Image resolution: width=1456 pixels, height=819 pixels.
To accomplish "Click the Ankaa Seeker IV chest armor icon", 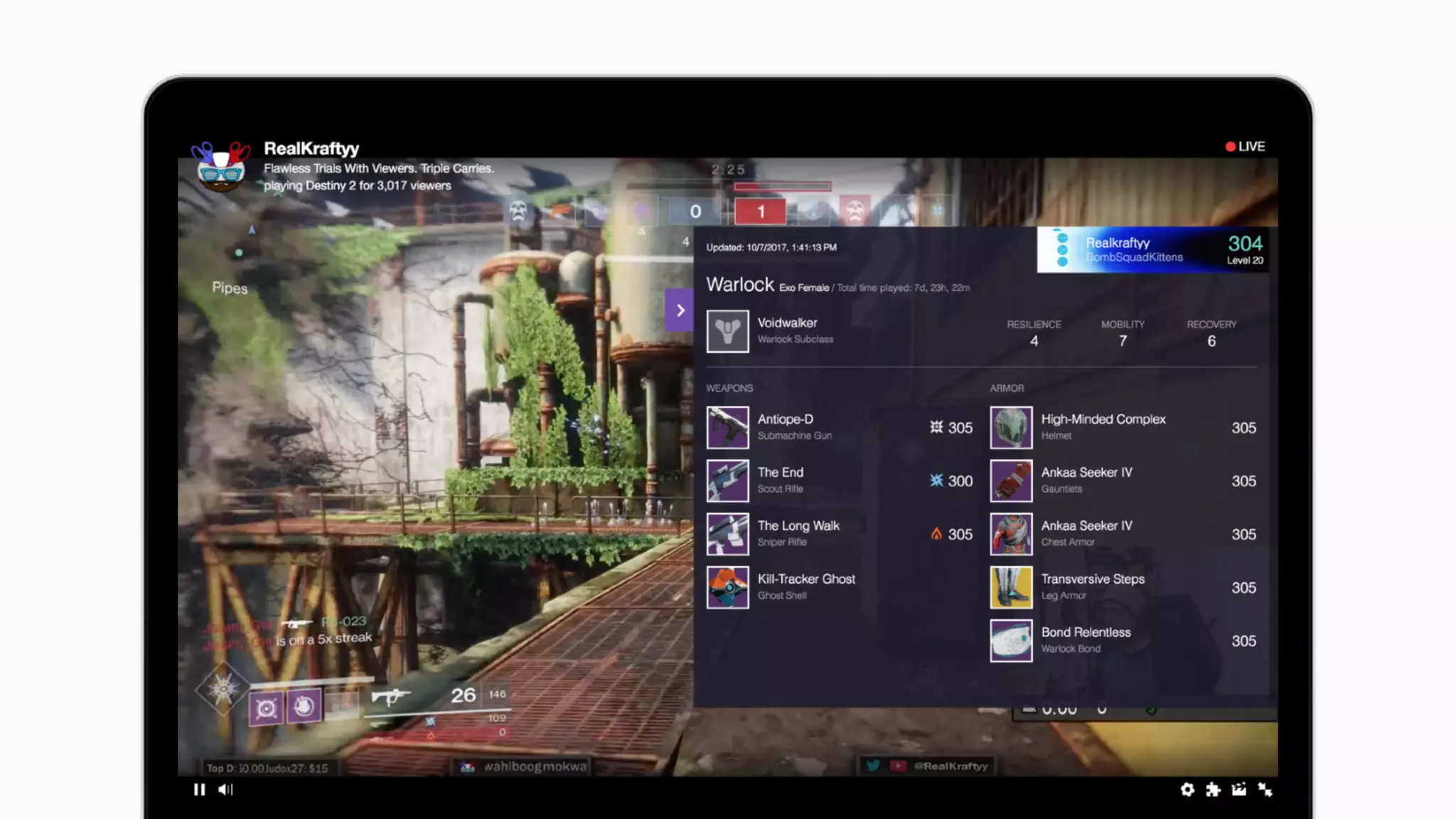I will point(1011,534).
